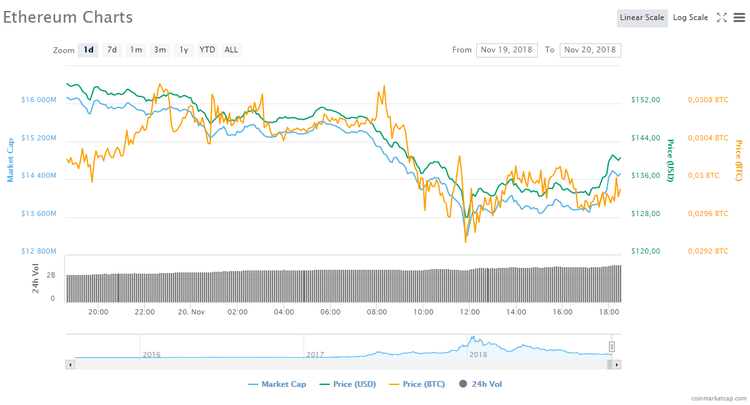Click the 0,0292 BTC axis label

click(x=708, y=251)
